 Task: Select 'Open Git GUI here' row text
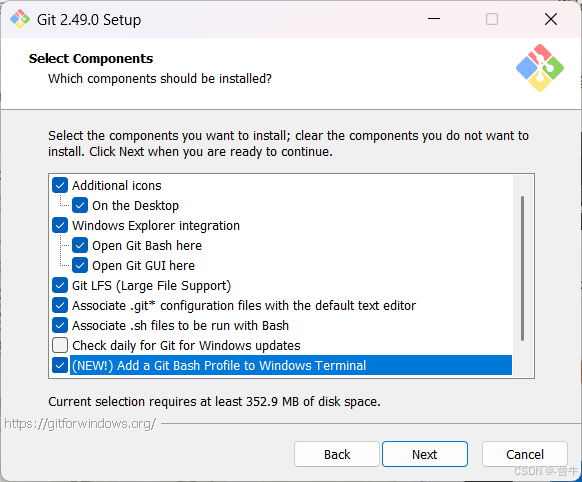(143, 265)
